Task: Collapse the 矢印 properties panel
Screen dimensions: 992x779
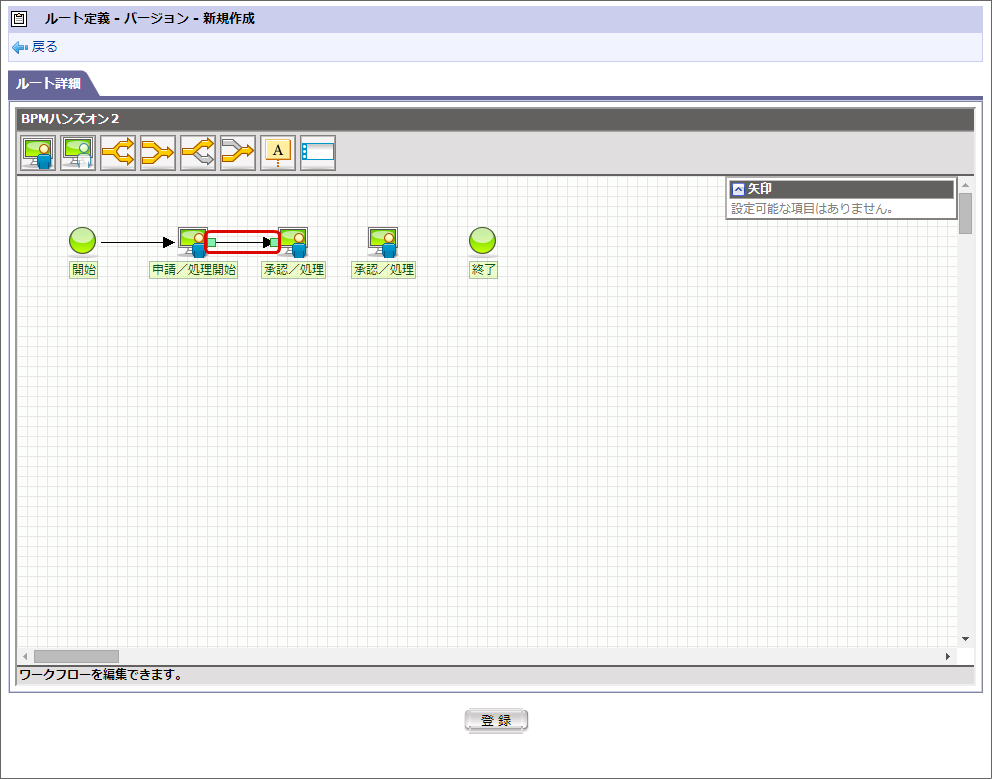Action: coord(738,189)
